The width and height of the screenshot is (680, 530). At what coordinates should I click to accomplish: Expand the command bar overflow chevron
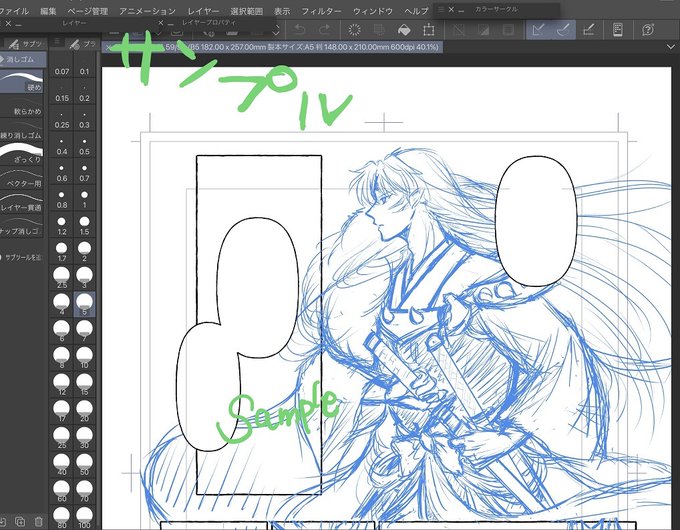click(x=277, y=30)
